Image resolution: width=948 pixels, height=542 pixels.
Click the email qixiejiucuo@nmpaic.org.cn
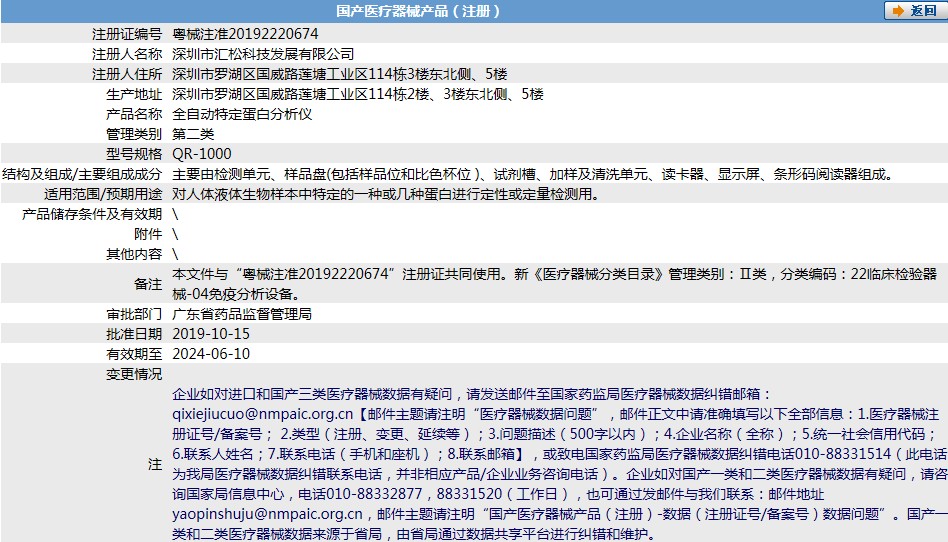click(x=263, y=413)
